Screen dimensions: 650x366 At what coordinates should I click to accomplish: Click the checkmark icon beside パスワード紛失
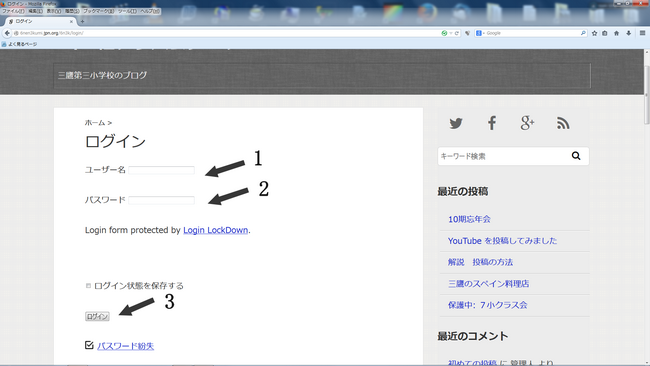coord(89,345)
